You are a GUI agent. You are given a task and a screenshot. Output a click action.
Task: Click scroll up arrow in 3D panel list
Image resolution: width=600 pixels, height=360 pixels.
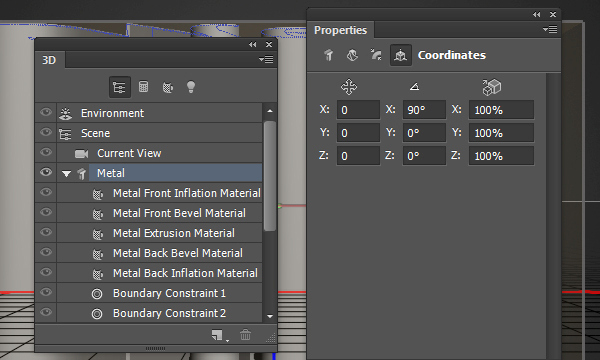(x=270, y=111)
